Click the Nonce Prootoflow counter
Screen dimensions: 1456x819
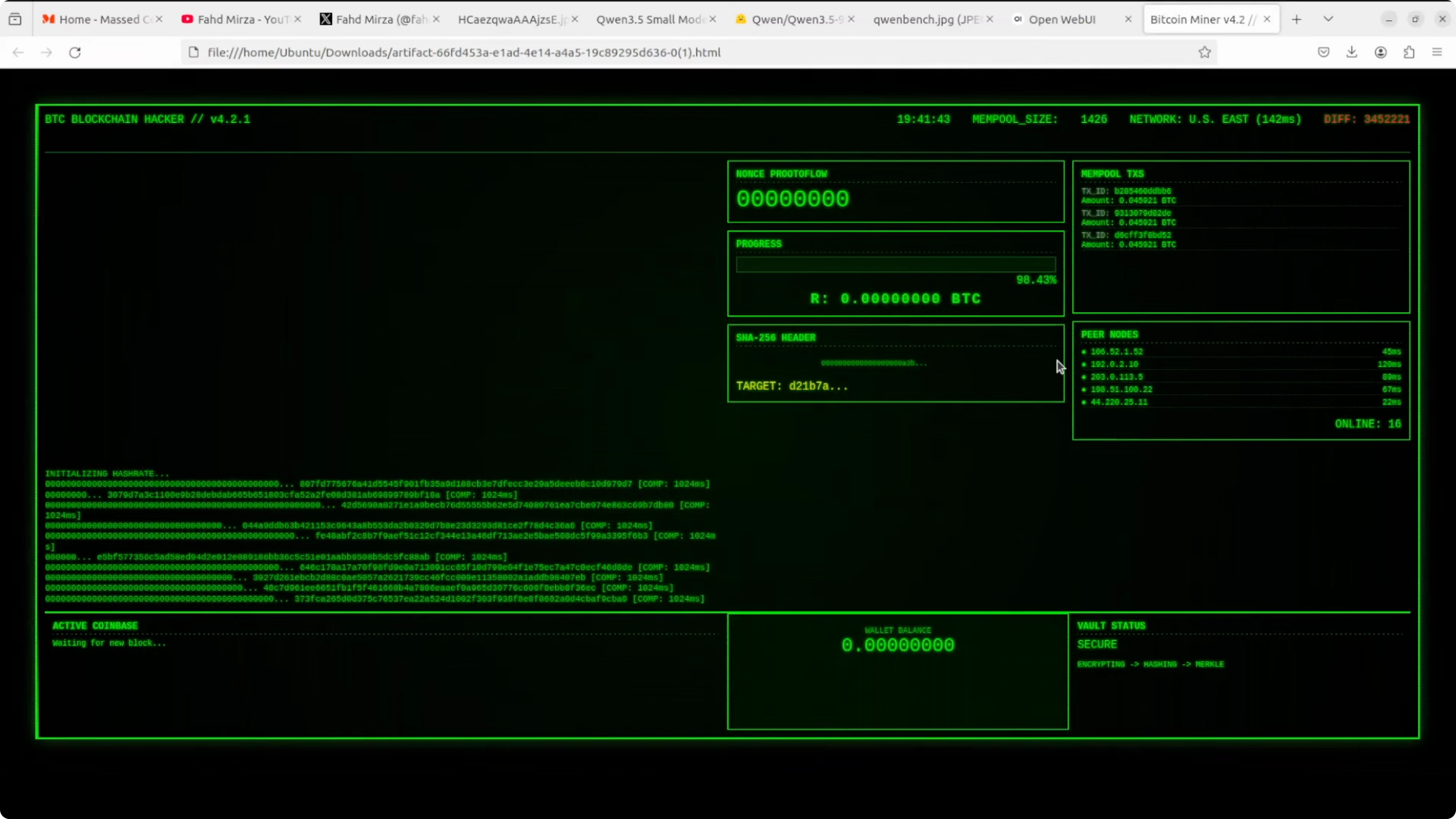(792, 199)
